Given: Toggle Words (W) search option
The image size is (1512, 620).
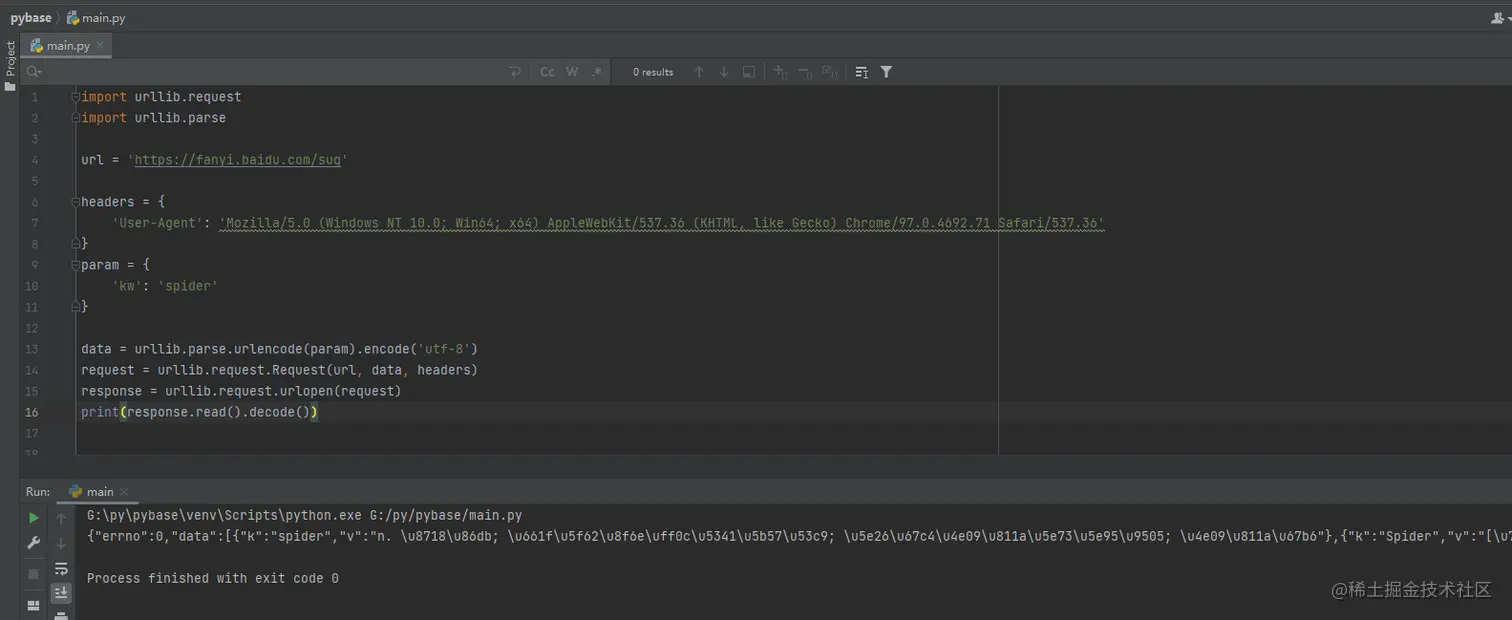Looking at the screenshot, I should point(572,72).
